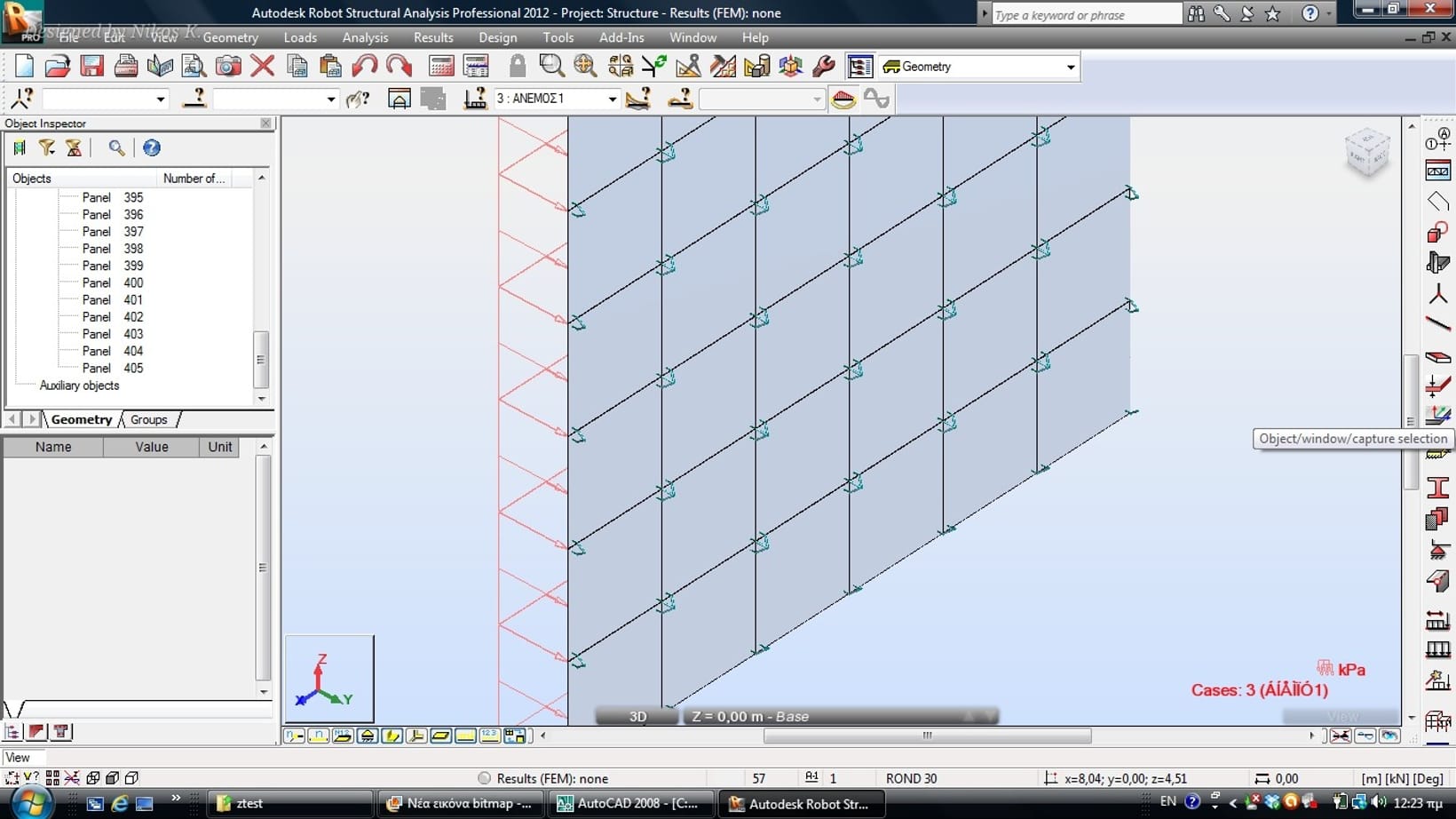Click the wrench Preferences icon

824,67
